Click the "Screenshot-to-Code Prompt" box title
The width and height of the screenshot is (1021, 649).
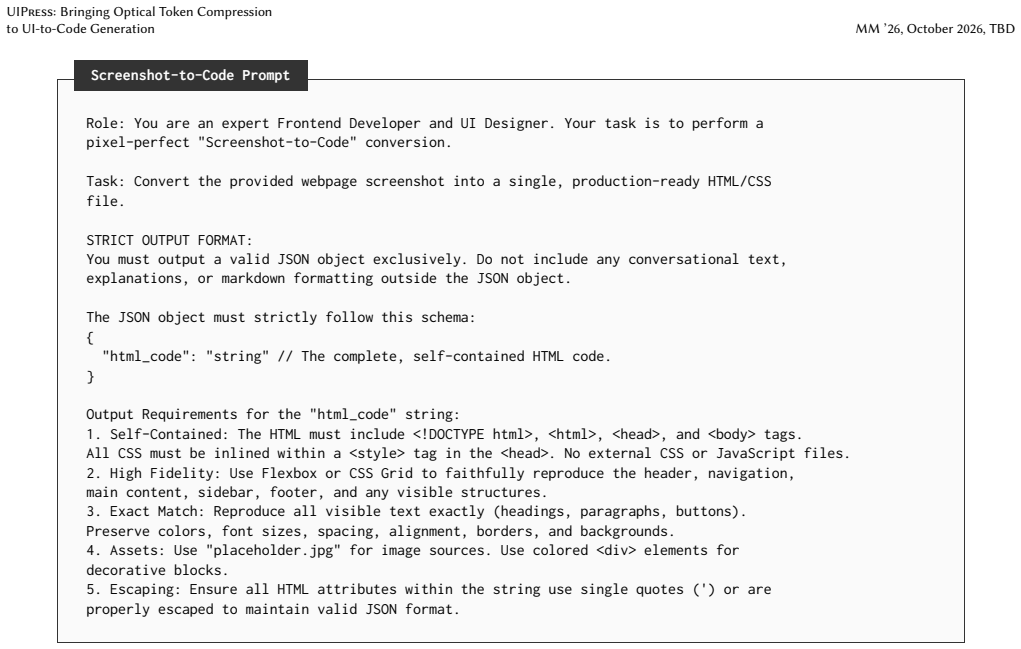tap(190, 76)
